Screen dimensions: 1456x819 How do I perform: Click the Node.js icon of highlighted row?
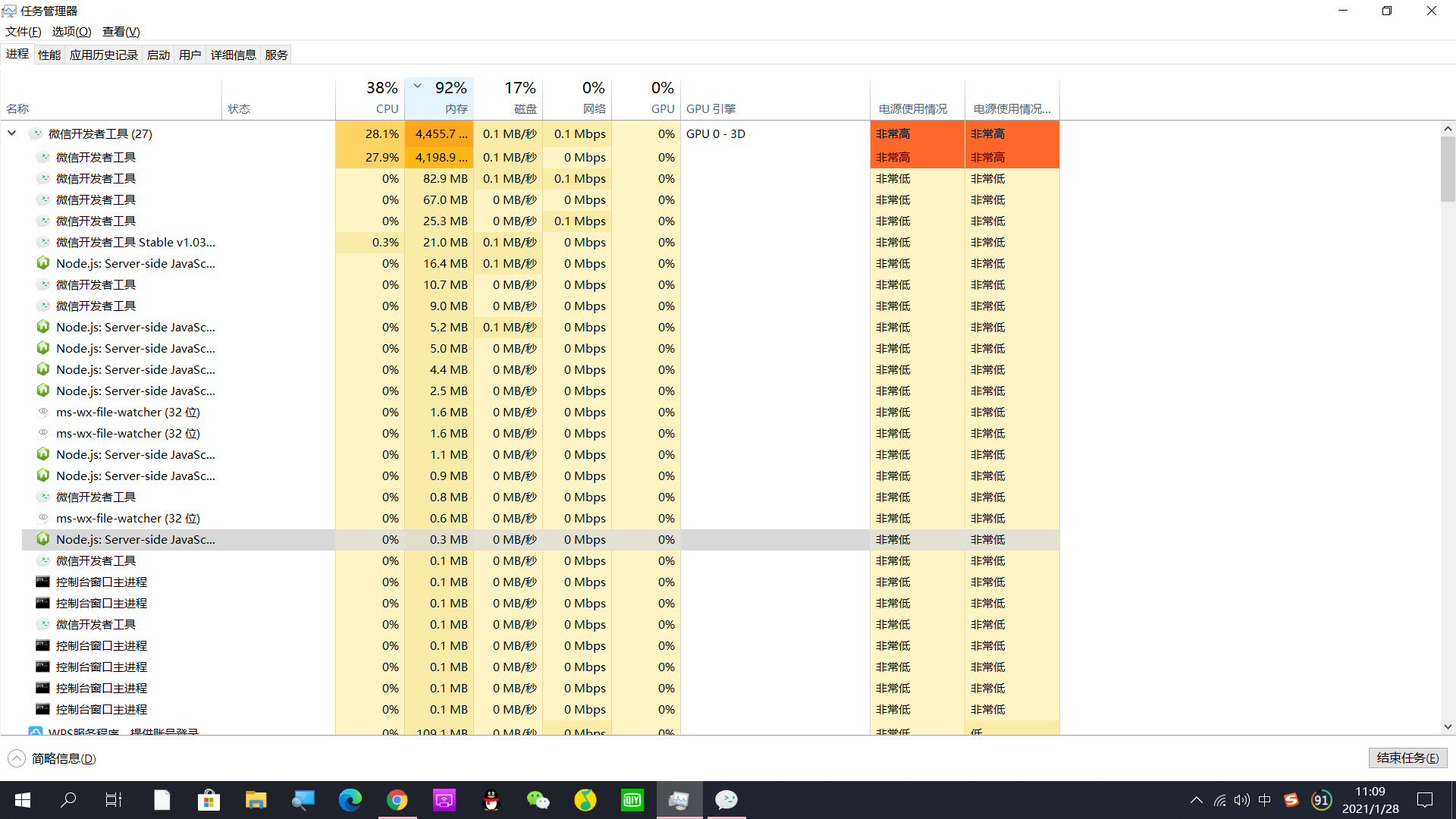[43, 539]
